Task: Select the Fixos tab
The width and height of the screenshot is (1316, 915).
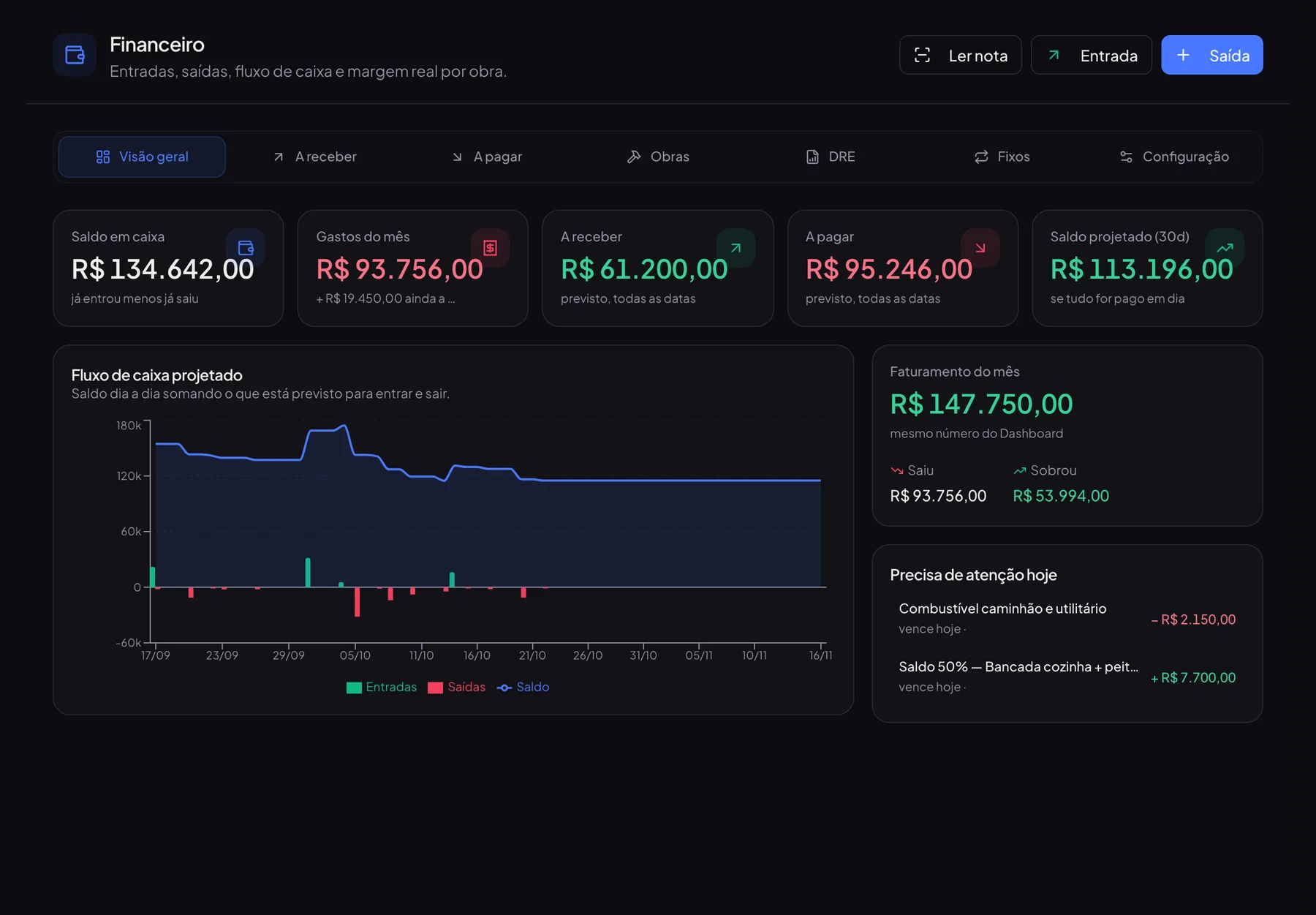Action: pos(1002,157)
